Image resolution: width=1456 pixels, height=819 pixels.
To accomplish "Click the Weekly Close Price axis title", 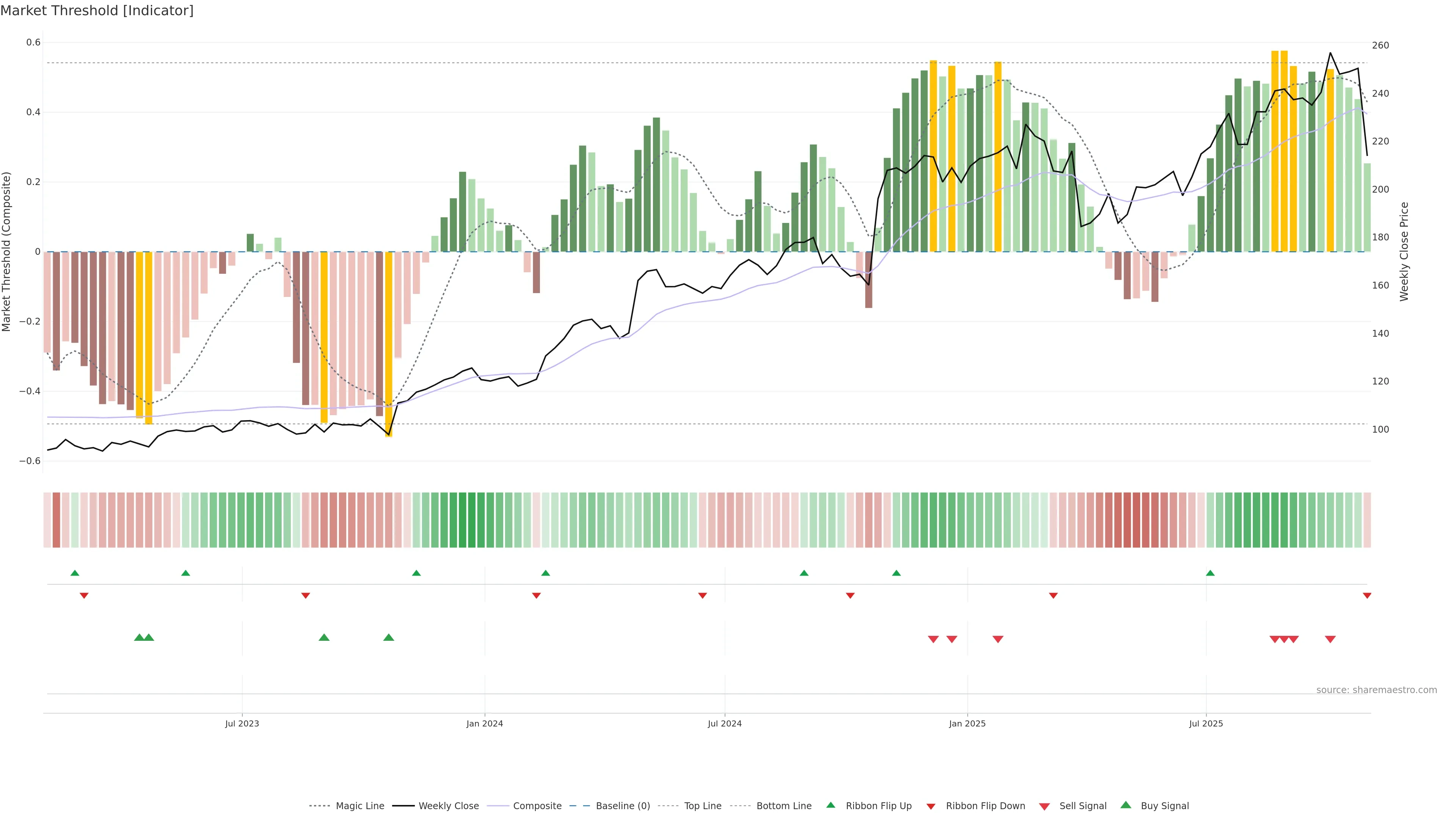I will click(1404, 251).
